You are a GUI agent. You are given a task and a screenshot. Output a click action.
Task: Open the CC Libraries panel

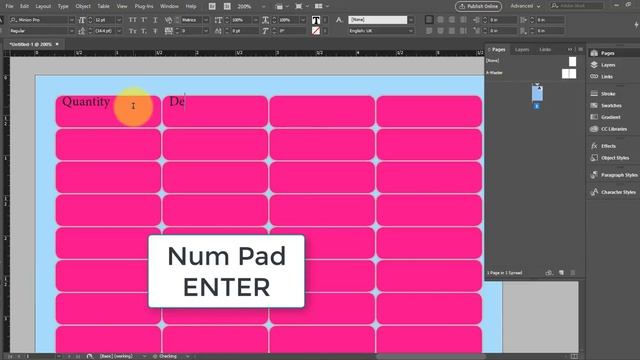pos(609,129)
